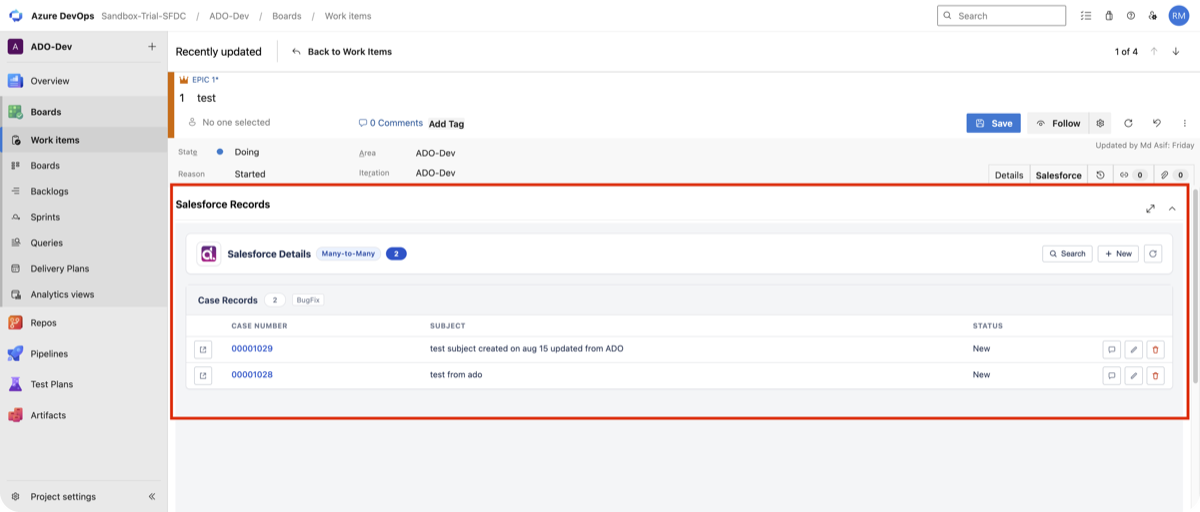The width and height of the screenshot is (1200, 512).
Task: Open Queries in sidebar
Action: click(84, 243)
